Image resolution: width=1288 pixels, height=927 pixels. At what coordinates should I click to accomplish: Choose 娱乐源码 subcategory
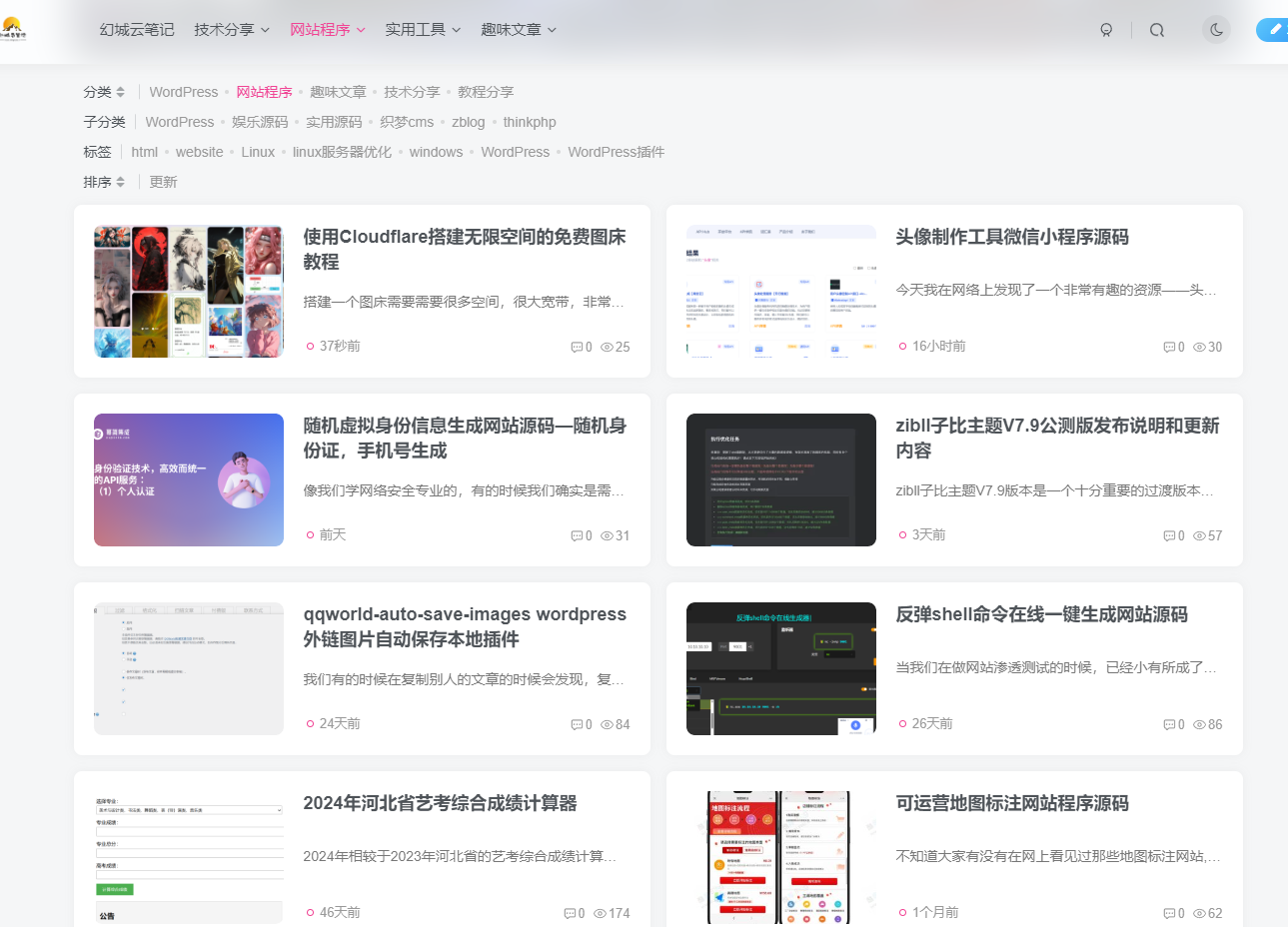coord(260,122)
